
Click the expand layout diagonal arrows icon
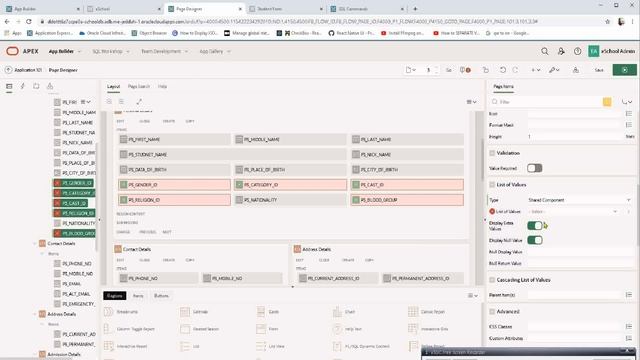click(x=139, y=102)
